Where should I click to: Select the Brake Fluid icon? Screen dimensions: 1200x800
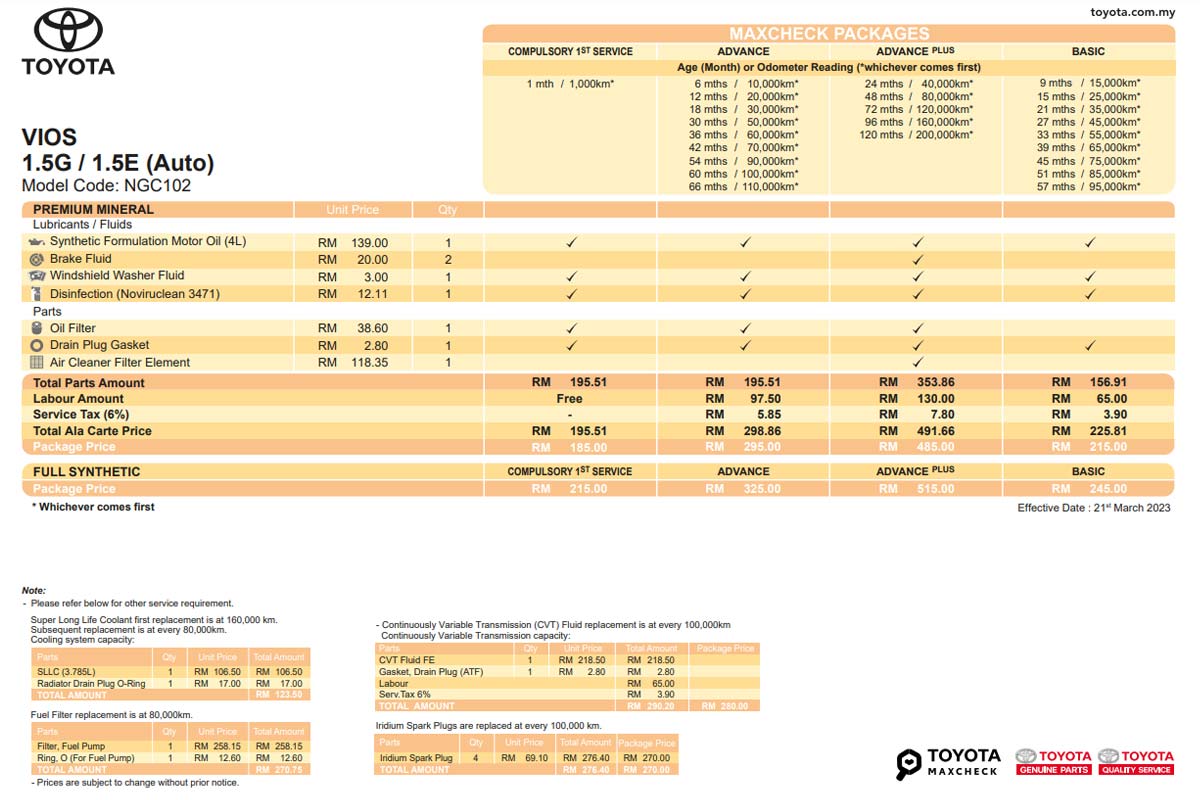tap(37, 259)
